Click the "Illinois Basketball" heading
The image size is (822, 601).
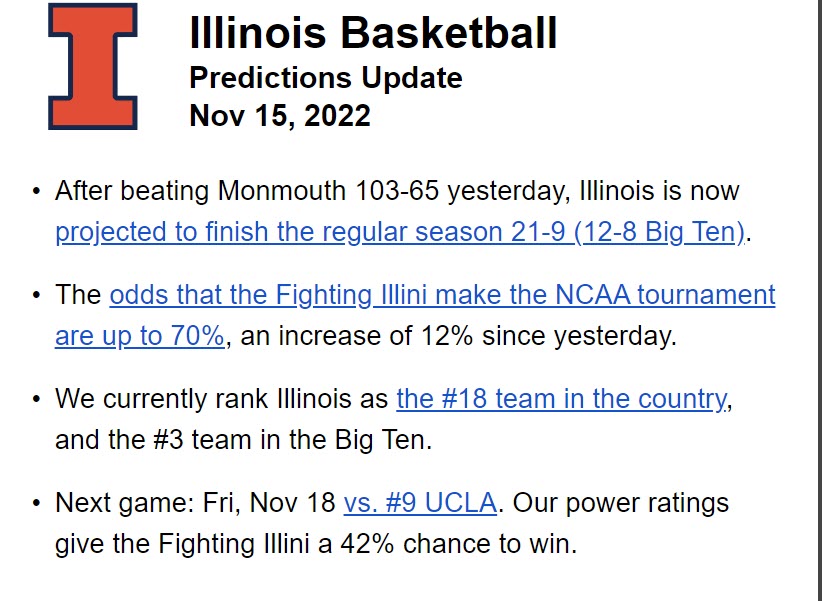(372, 33)
